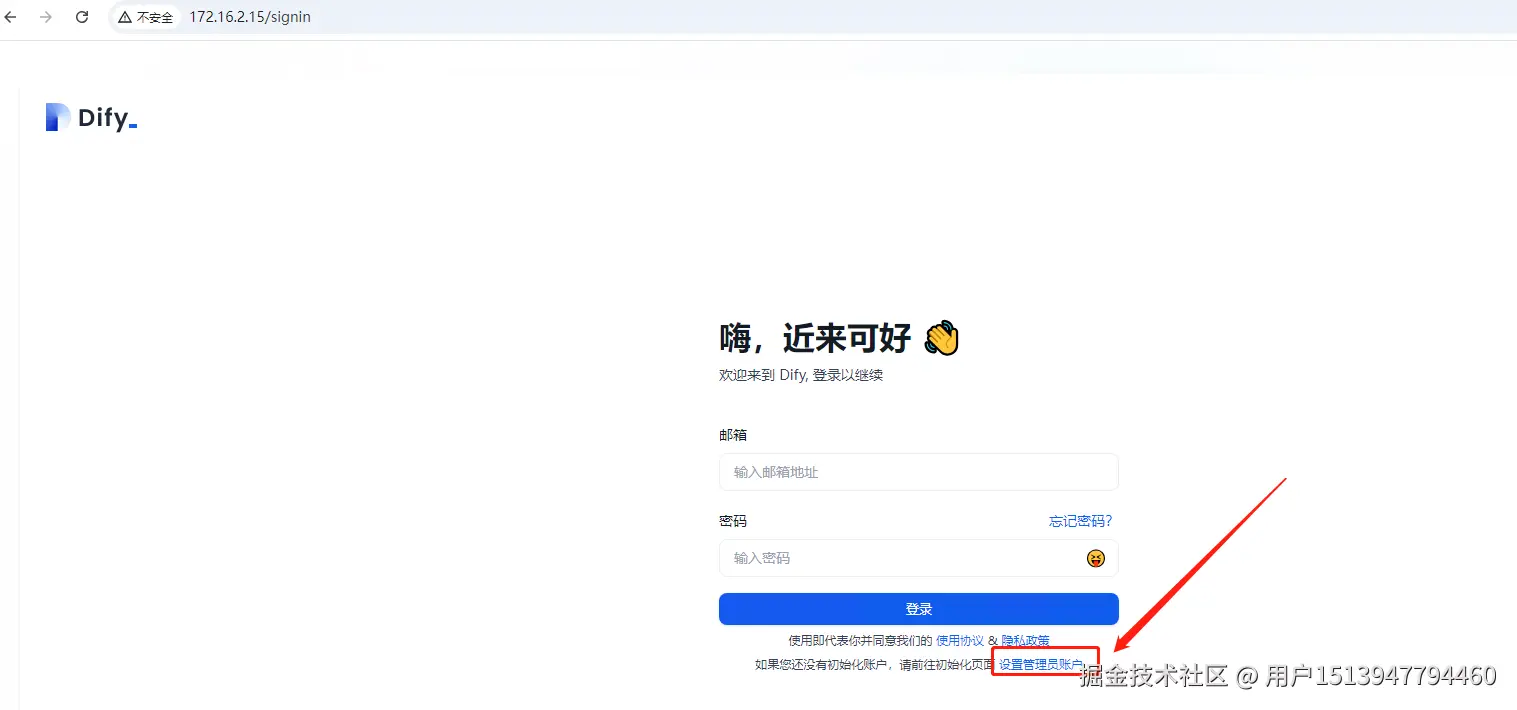This screenshot has height=710, width=1517.
Task: Click the 密码 field label
Action: point(733,521)
